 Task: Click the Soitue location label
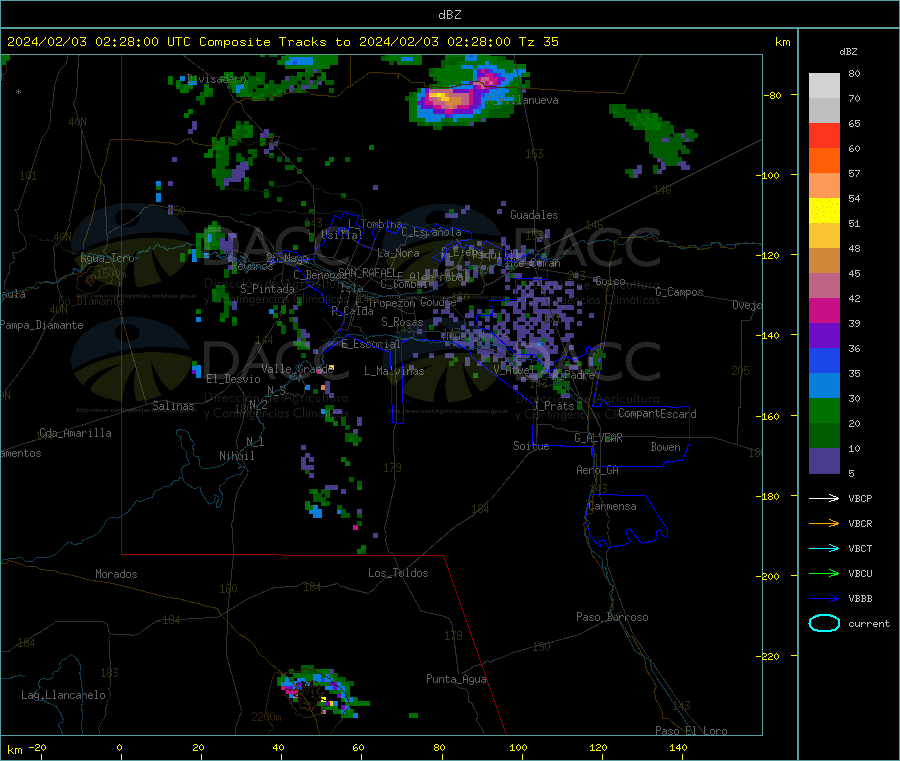click(531, 446)
